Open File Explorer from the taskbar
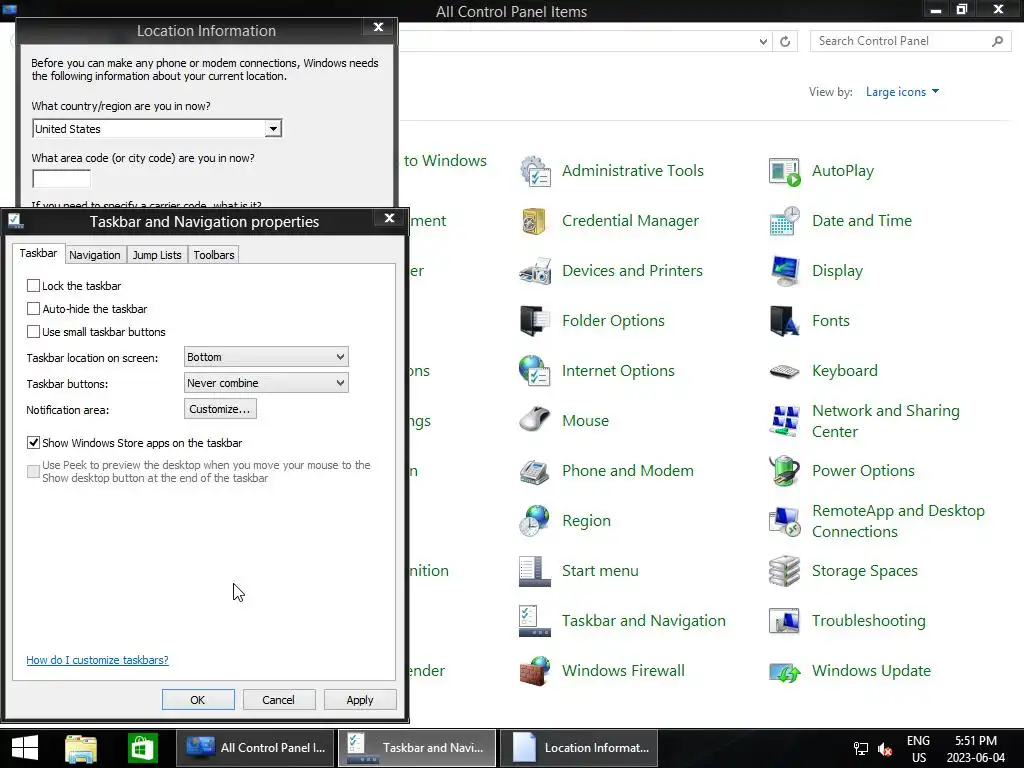Viewport: 1024px width, 768px height. 81,748
